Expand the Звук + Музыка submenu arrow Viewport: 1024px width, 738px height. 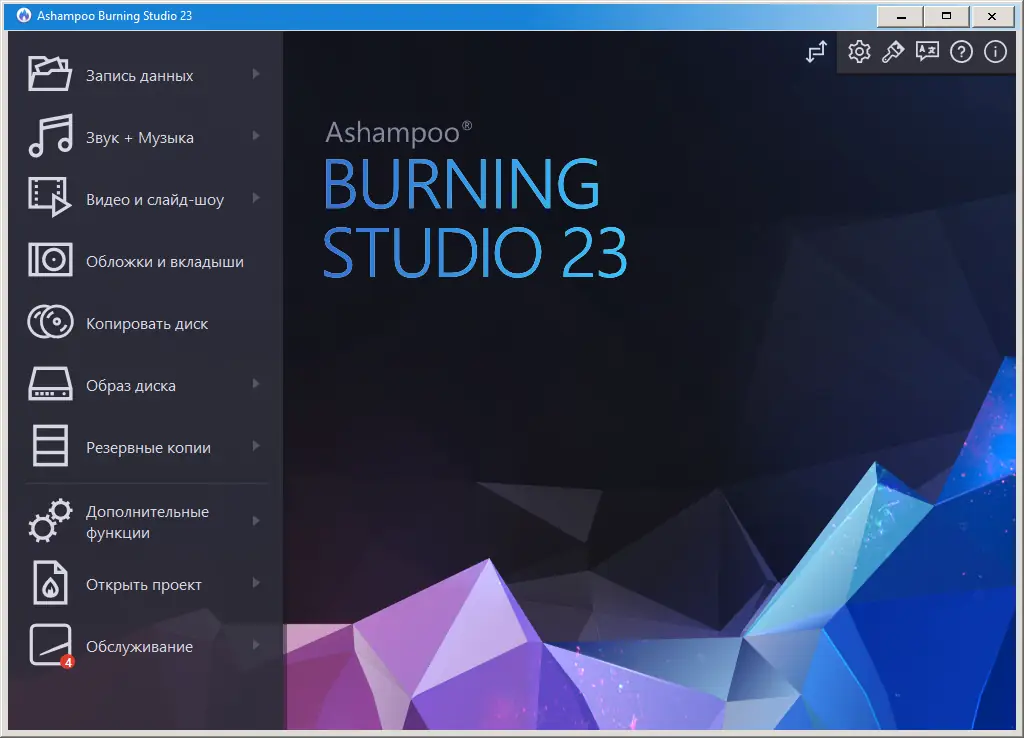pyautogui.click(x=256, y=136)
